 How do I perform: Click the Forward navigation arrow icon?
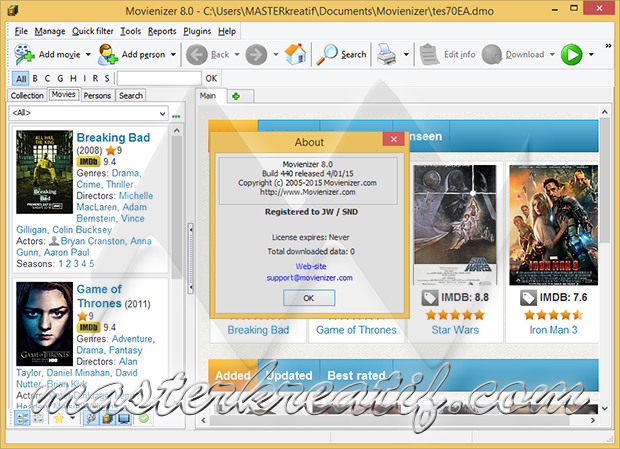(256, 54)
